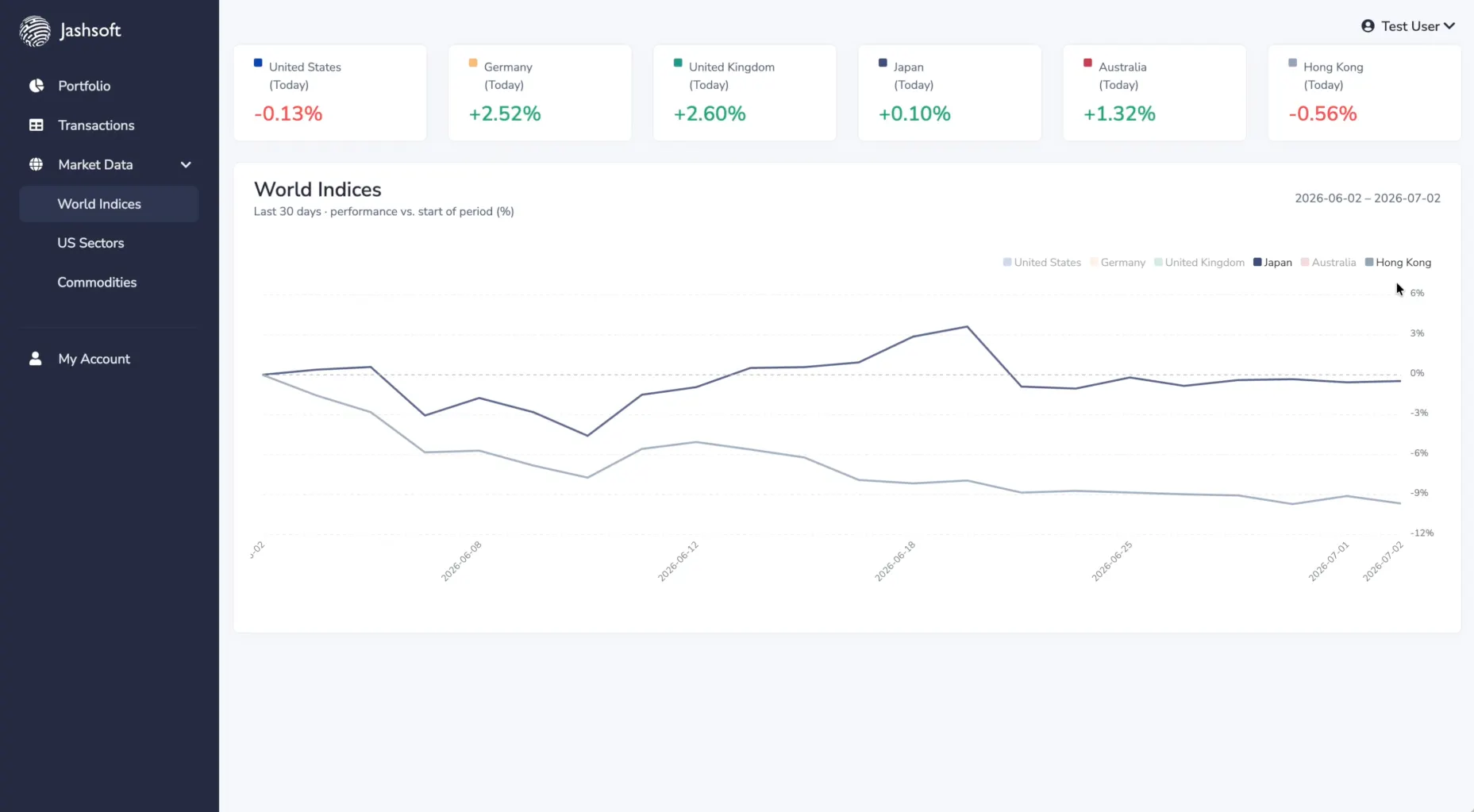
Task: Click the Market Data globe icon
Action: tap(37, 164)
